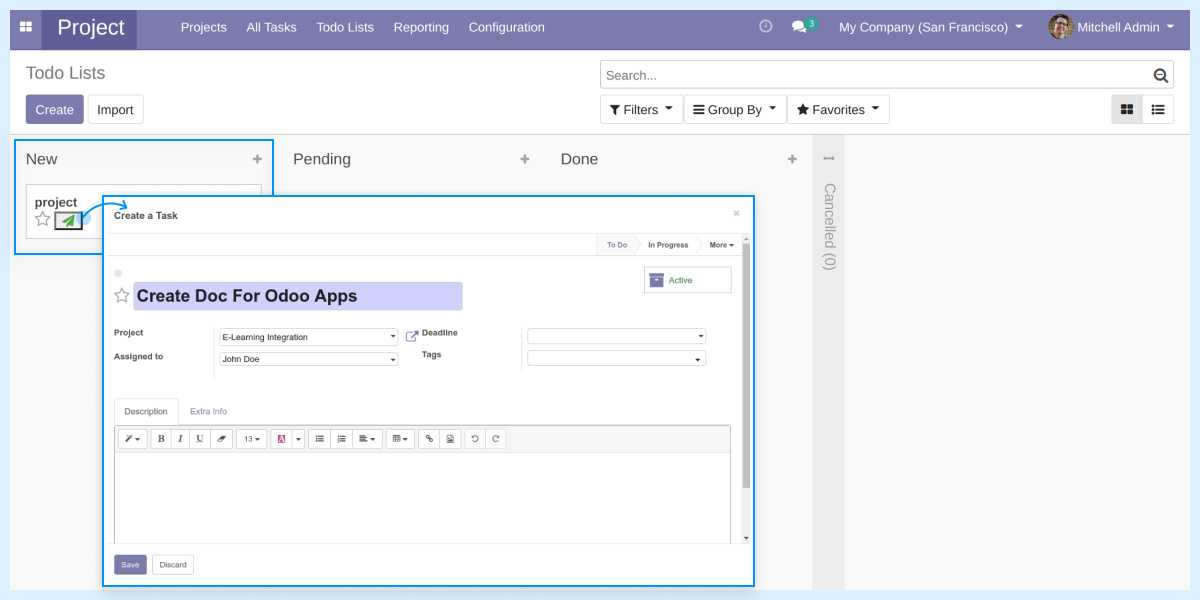Open the Group By dropdown
Viewport: 1200px width, 600px height.
tap(734, 109)
